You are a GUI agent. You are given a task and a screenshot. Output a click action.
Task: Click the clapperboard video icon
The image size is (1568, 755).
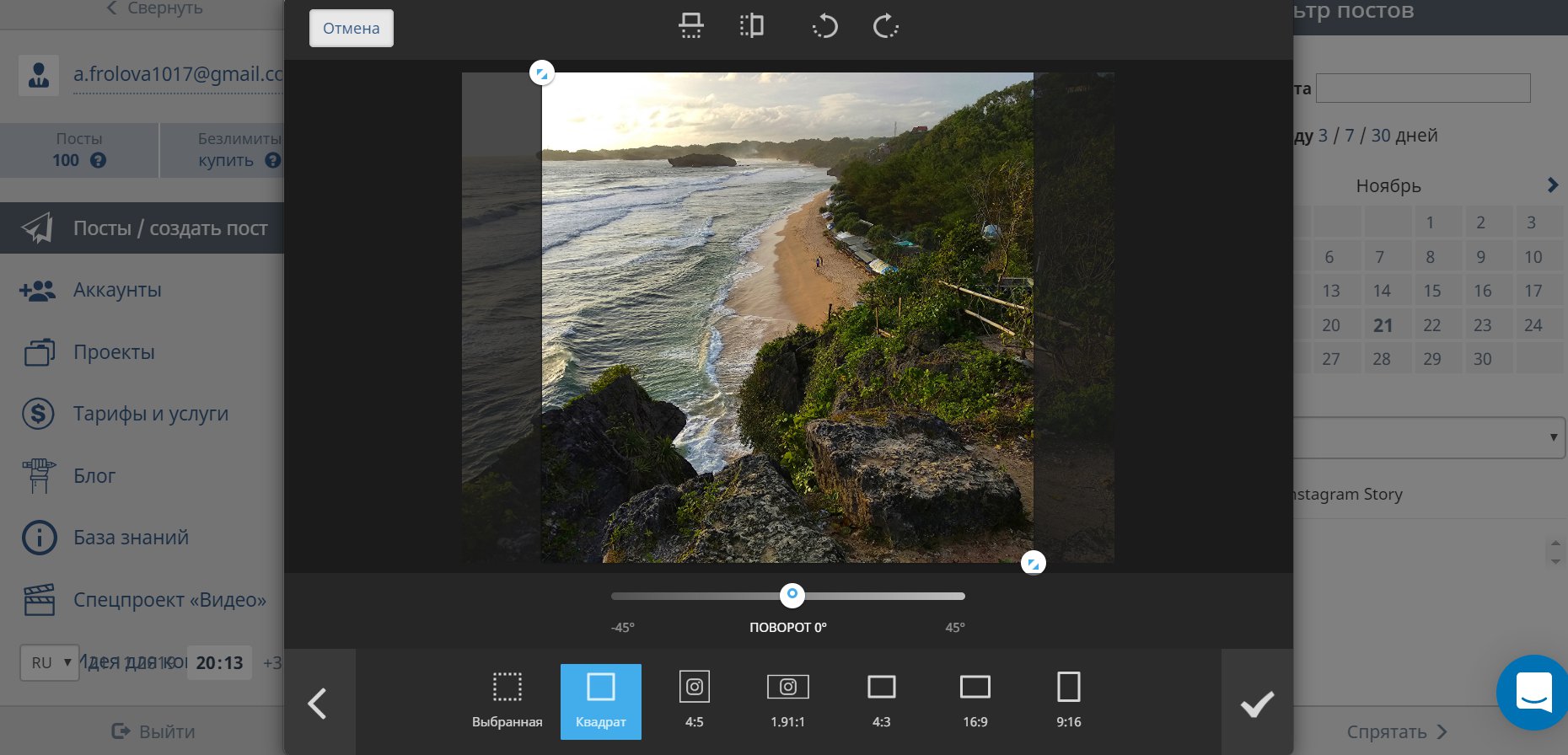39,600
